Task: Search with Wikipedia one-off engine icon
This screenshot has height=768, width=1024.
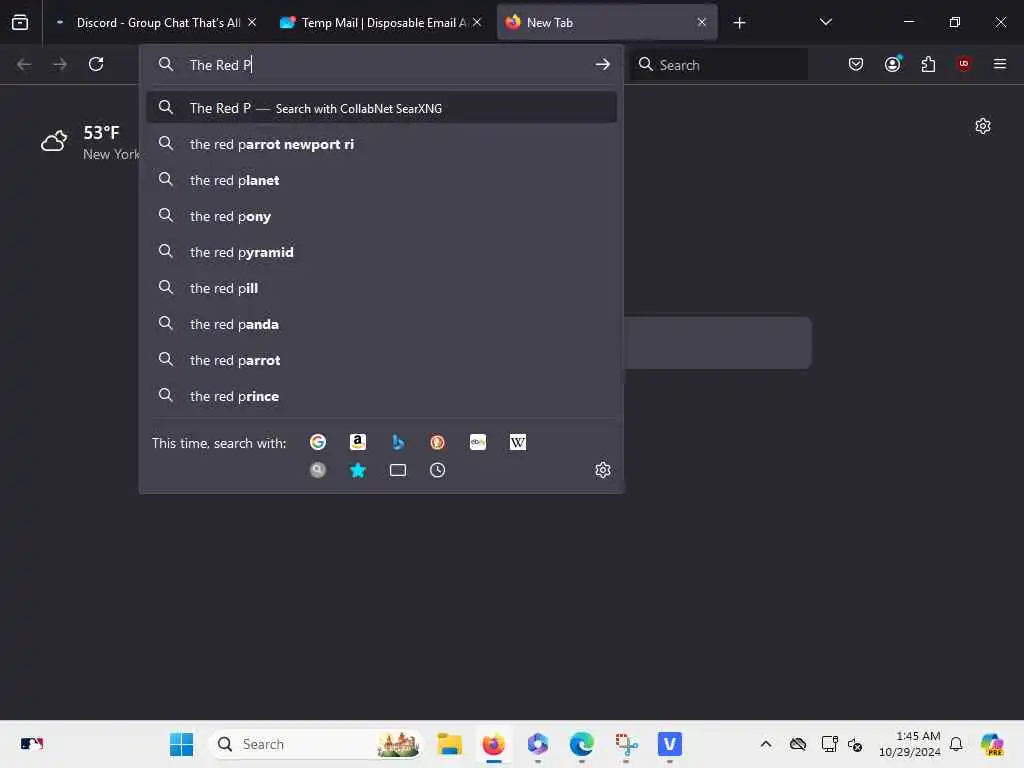Action: pos(518,442)
